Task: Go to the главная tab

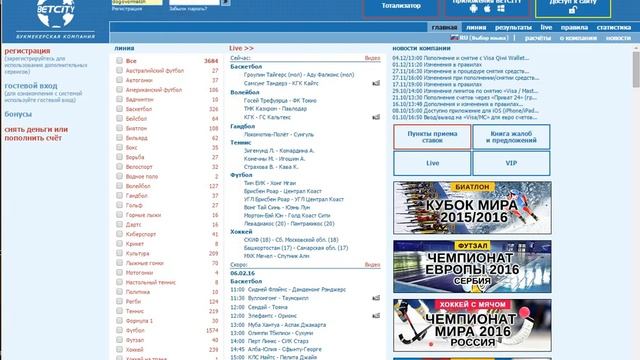Action: coord(444,27)
